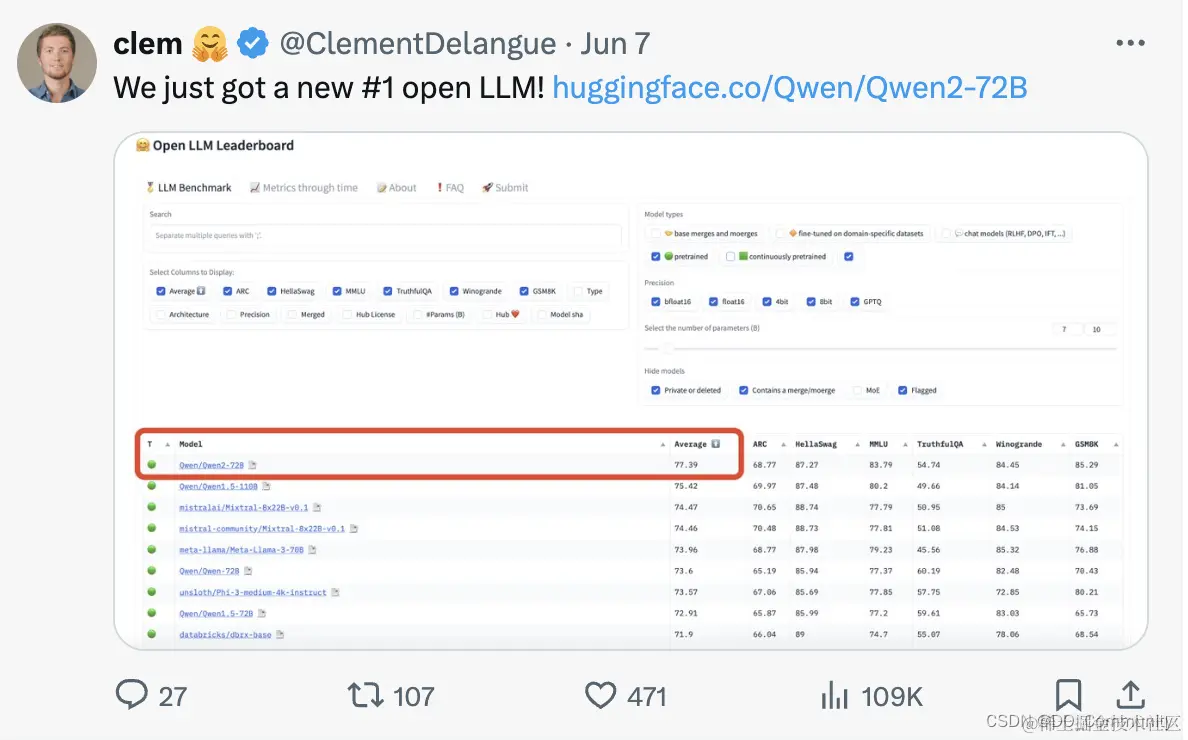The height and width of the screenshot is (740, 1188).
Task: Click clem's profile avatar
Action: pos(57,63)
